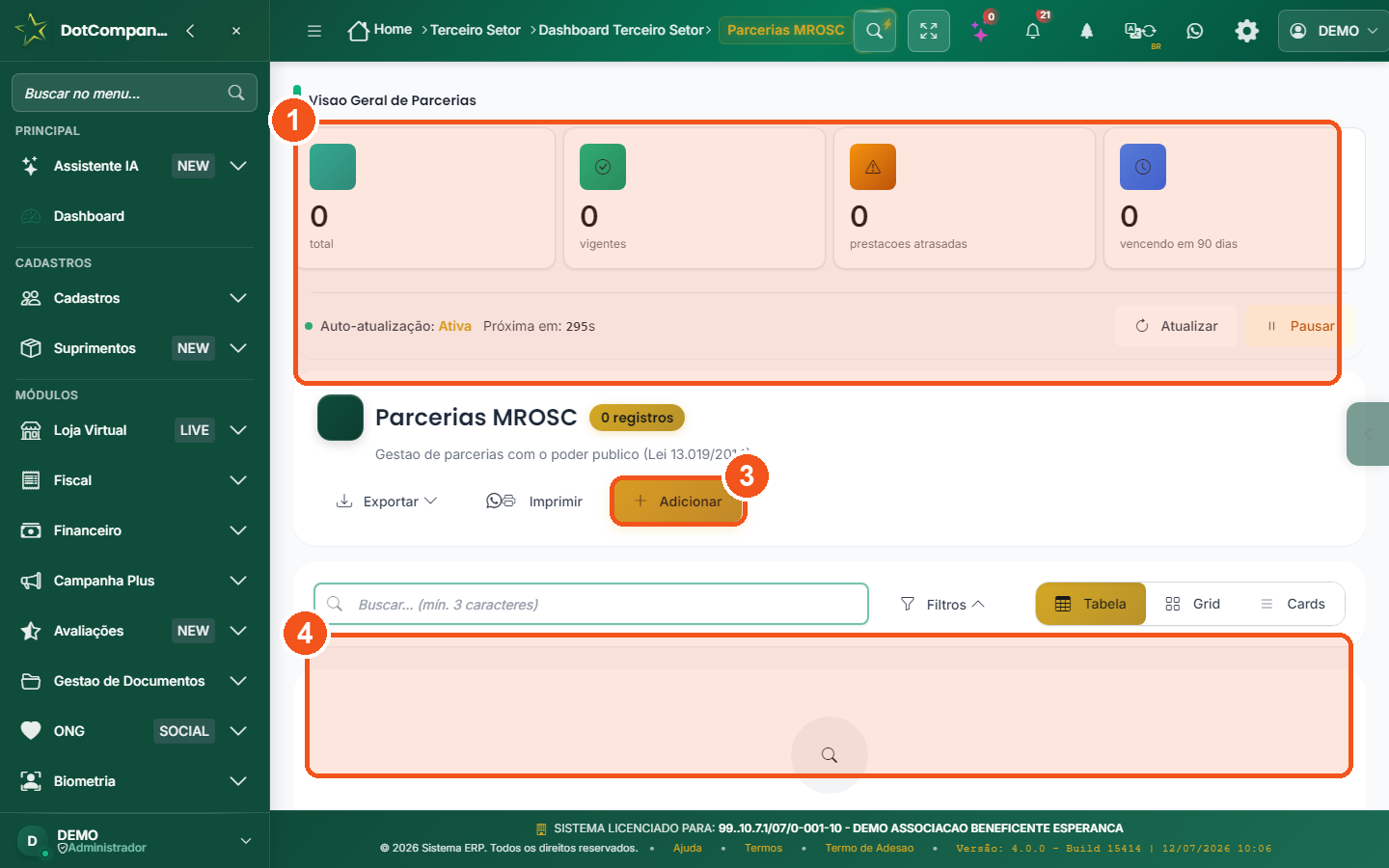Expand the DEMO Administrador profile chevron

pyautogui.click(x=246, y=841)
